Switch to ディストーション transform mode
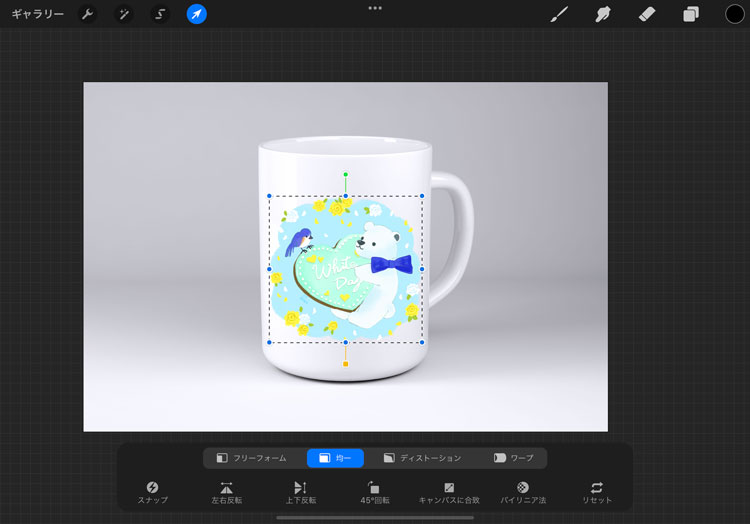 pyautogui.click(x=422, y=458)
